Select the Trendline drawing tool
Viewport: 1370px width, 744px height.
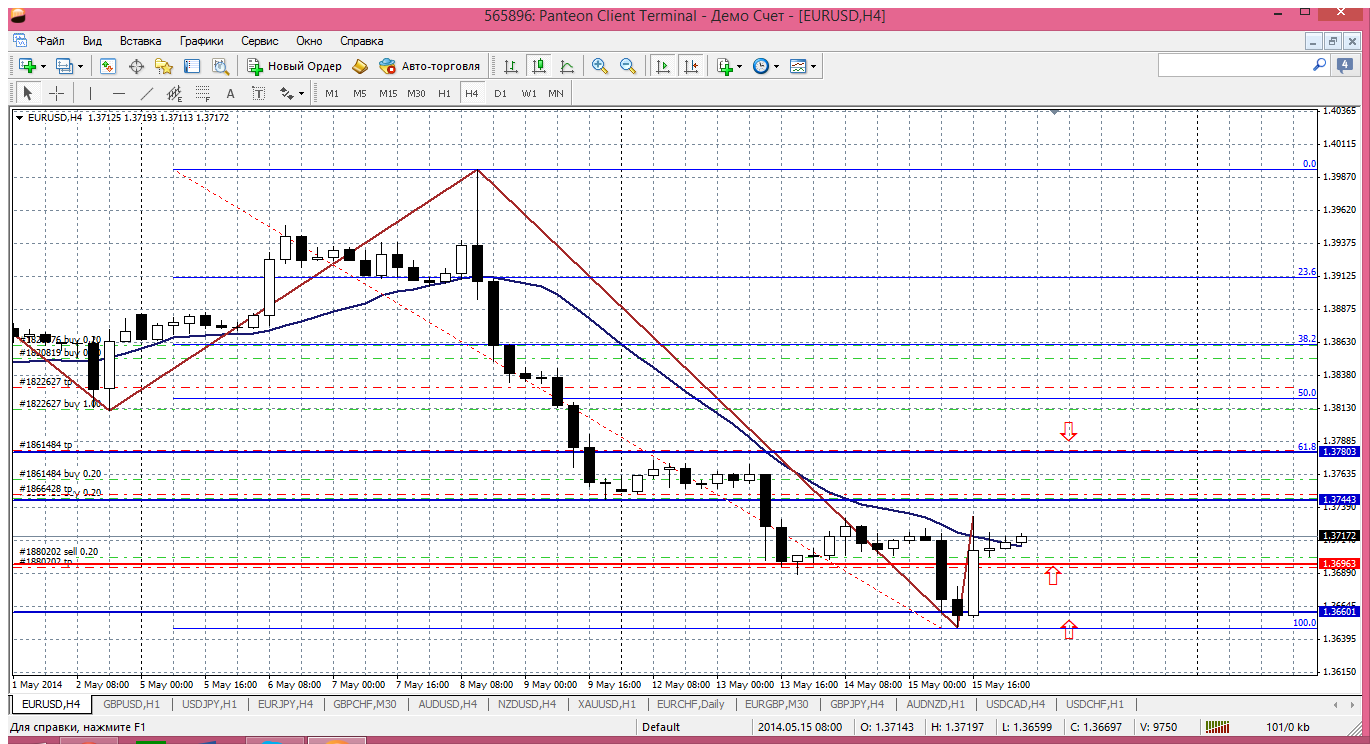point(147,93)
